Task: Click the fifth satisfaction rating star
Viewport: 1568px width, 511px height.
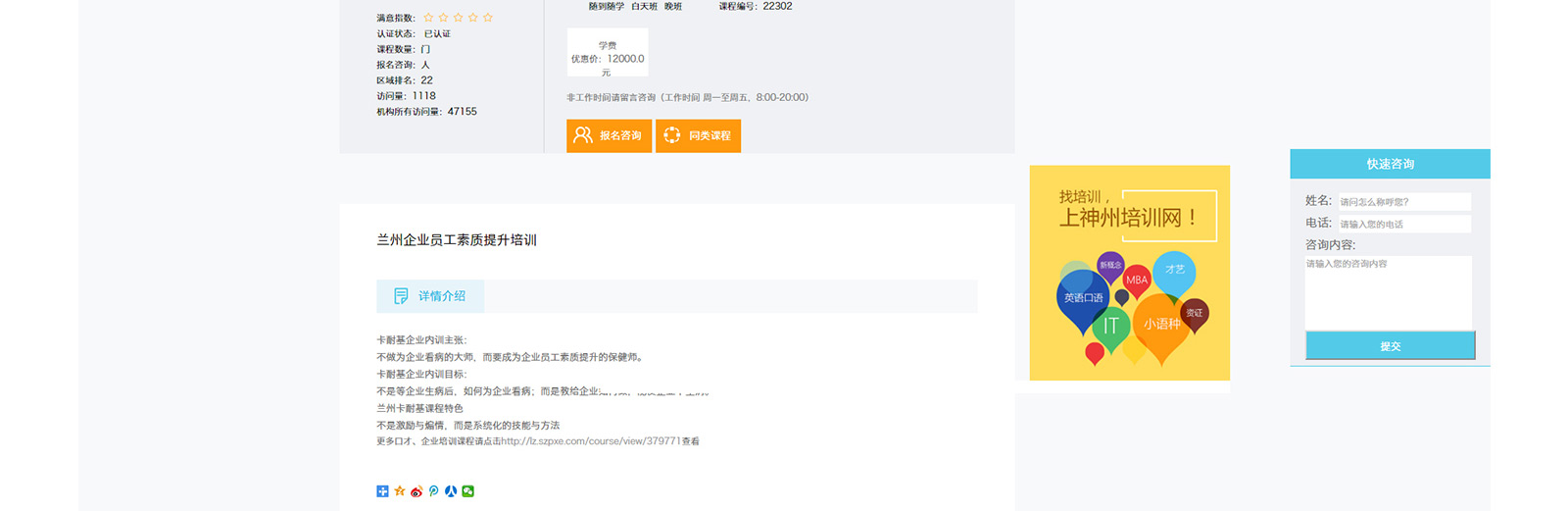Action: pyautogui.click(x=488, y=18)
